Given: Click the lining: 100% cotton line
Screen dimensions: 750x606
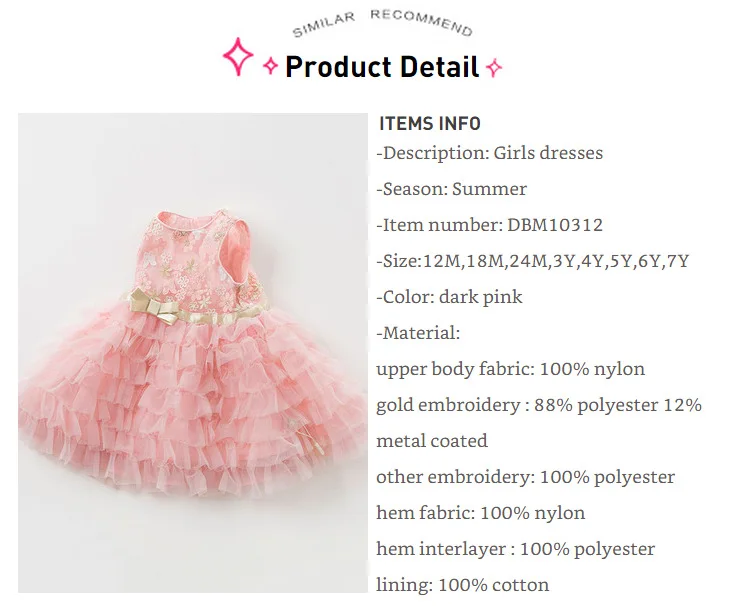Looking at the screenshot, I should pyautogui.click(x=463, y=585).
